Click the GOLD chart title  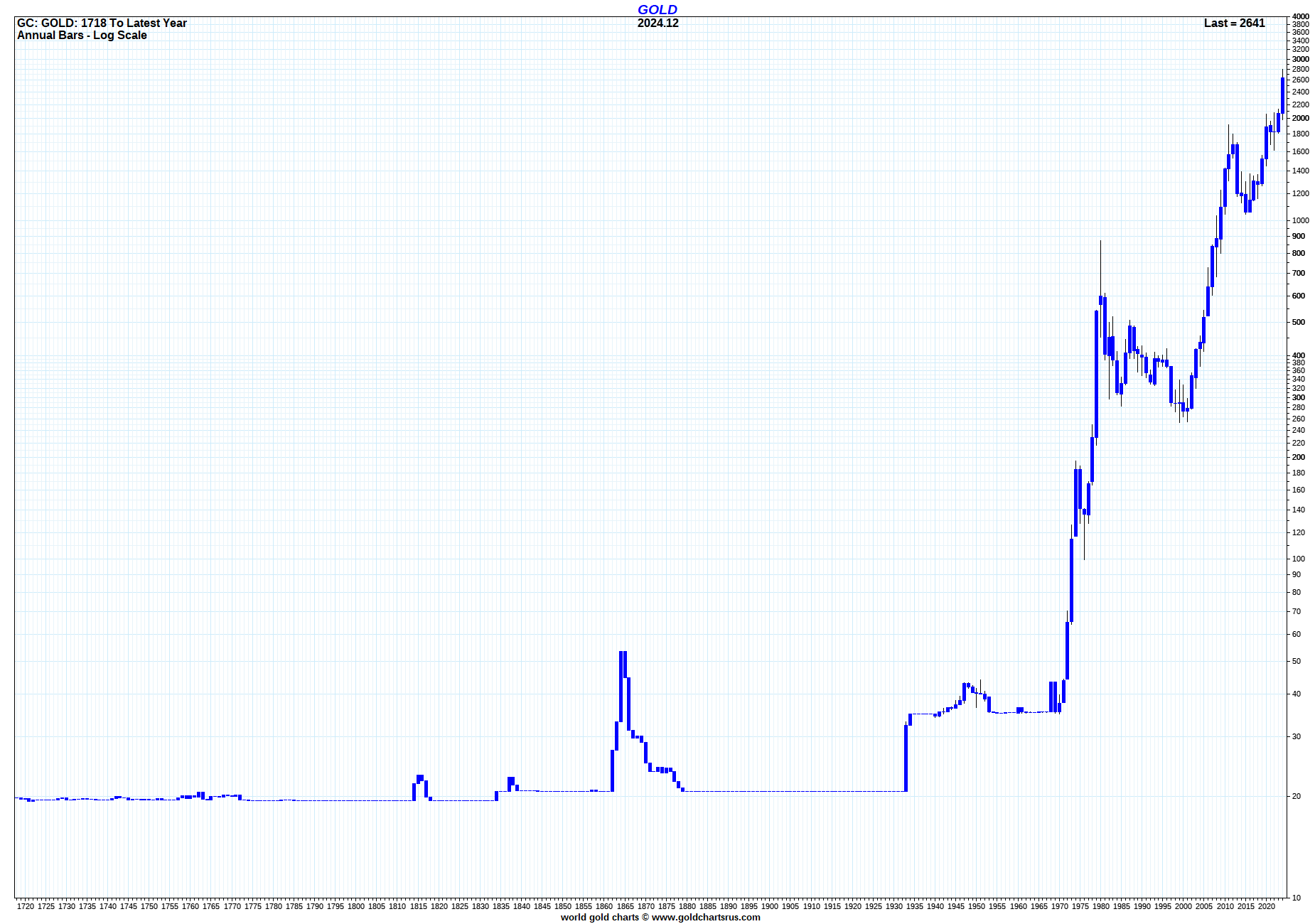pyautogui.click(x=657, y=9)
